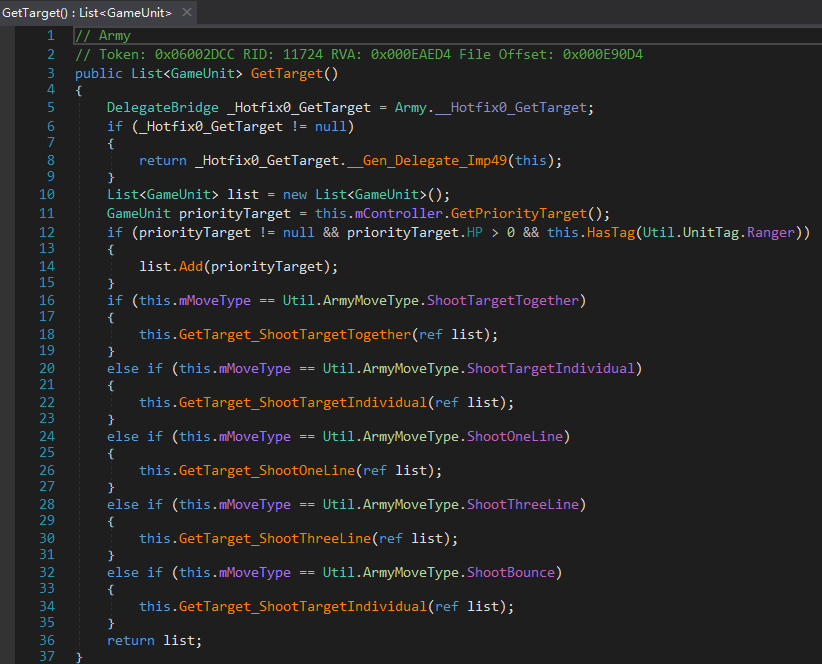Click the ShootBounce enum value
Viewport: 822px width, 664px height.
tap(514, 572)
